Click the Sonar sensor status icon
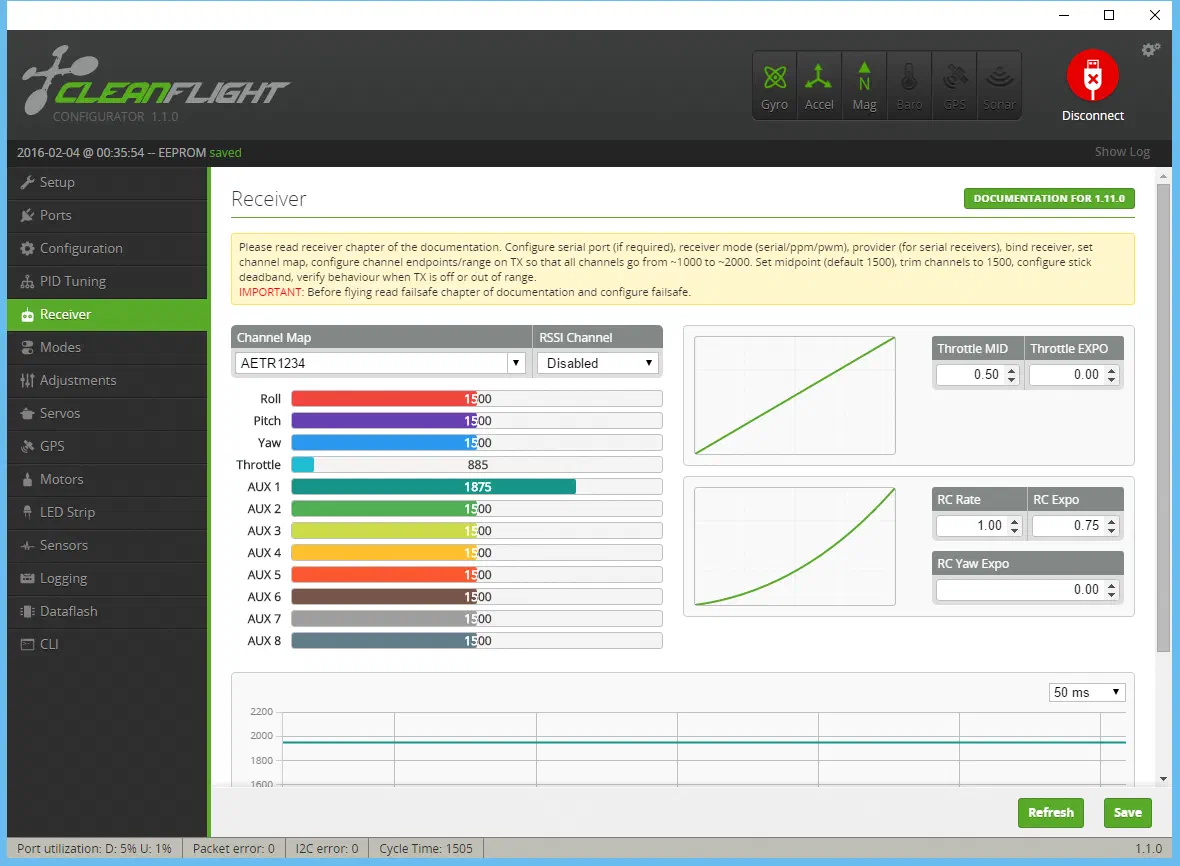The image size is (1180, 866). tap(999, 86)
